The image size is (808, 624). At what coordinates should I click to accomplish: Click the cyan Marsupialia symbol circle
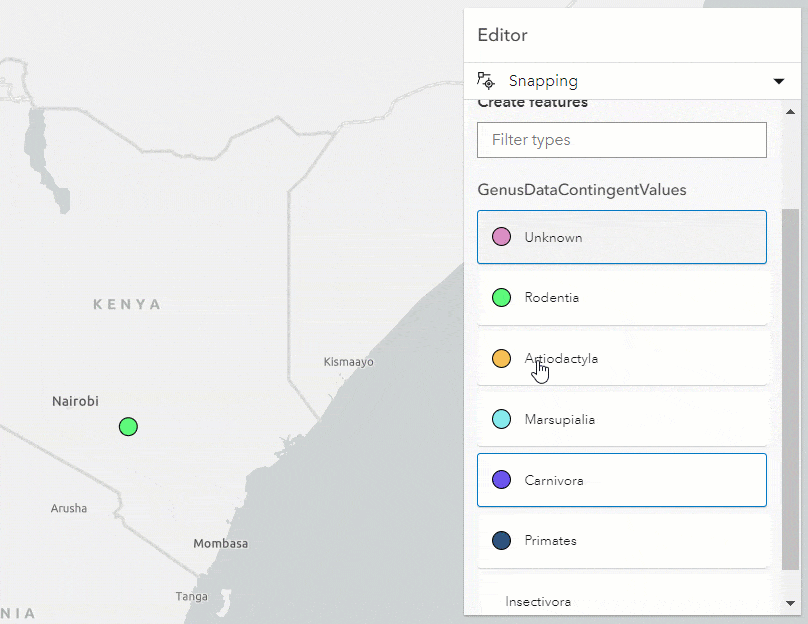[x=501, y=419]
